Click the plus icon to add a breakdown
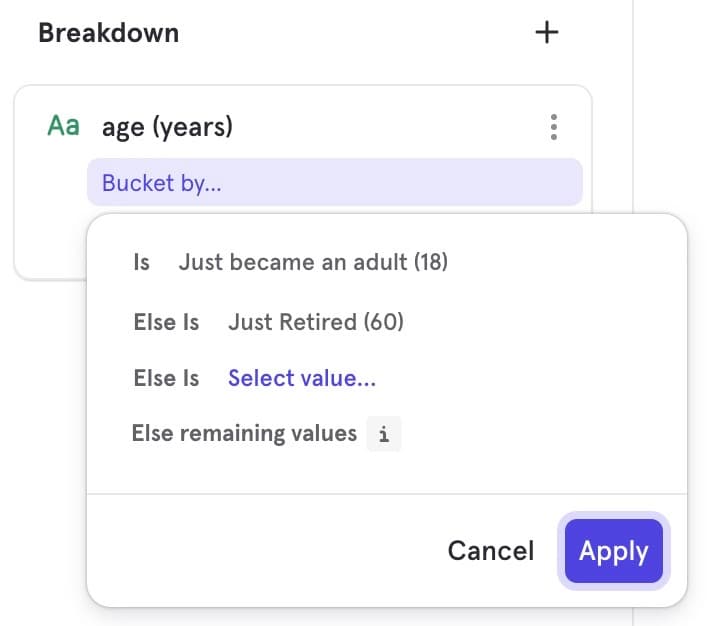 [x=546, y=33]
